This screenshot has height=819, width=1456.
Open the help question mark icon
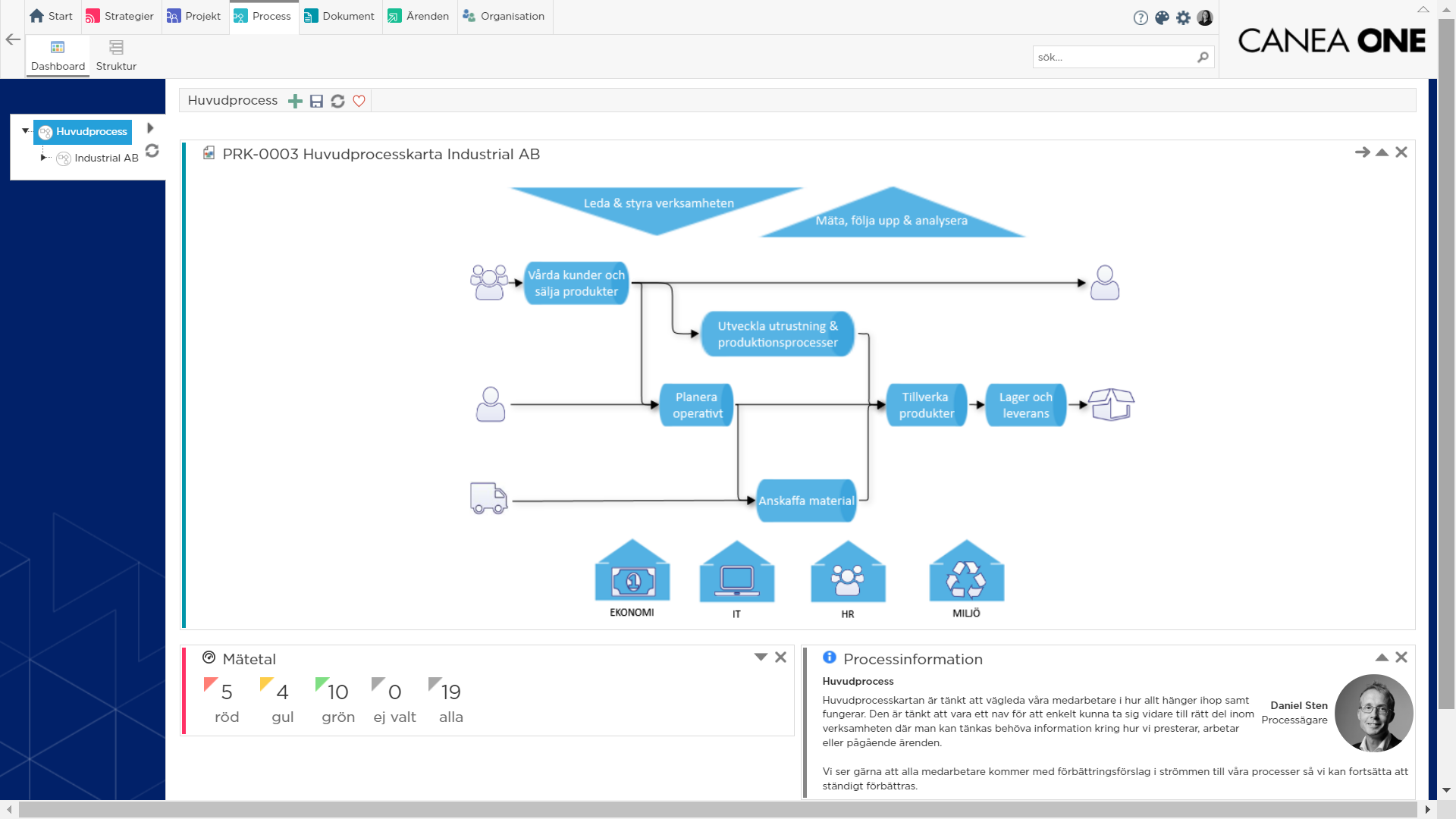pos(1141,17)
